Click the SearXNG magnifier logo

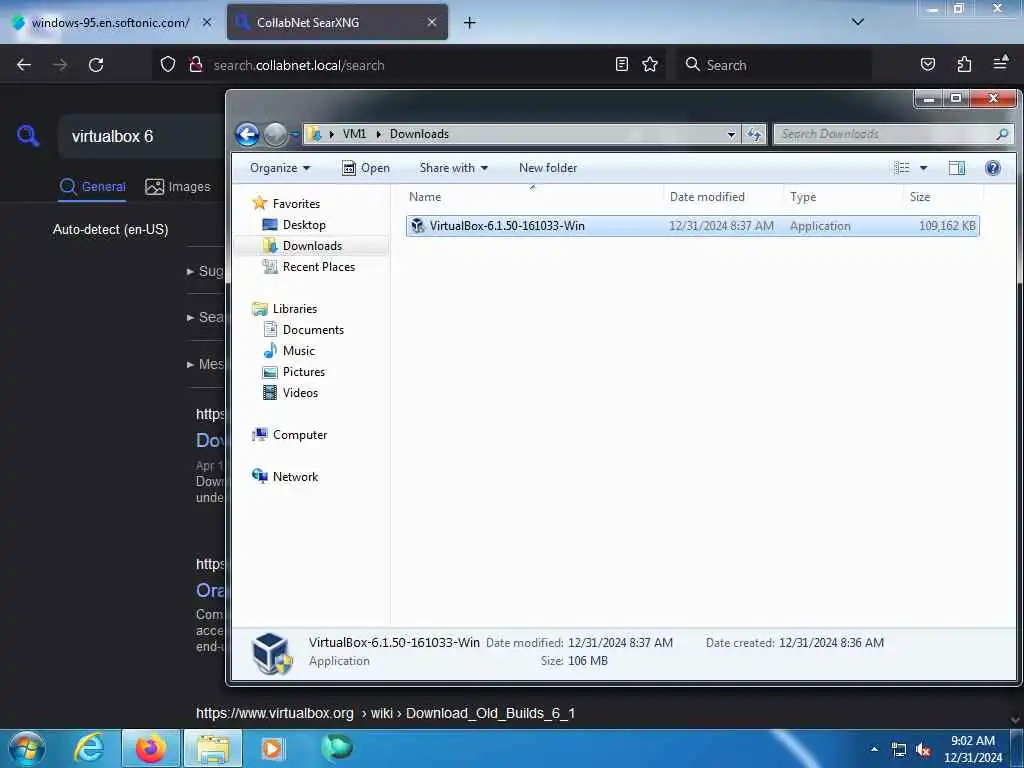(28, 136)
